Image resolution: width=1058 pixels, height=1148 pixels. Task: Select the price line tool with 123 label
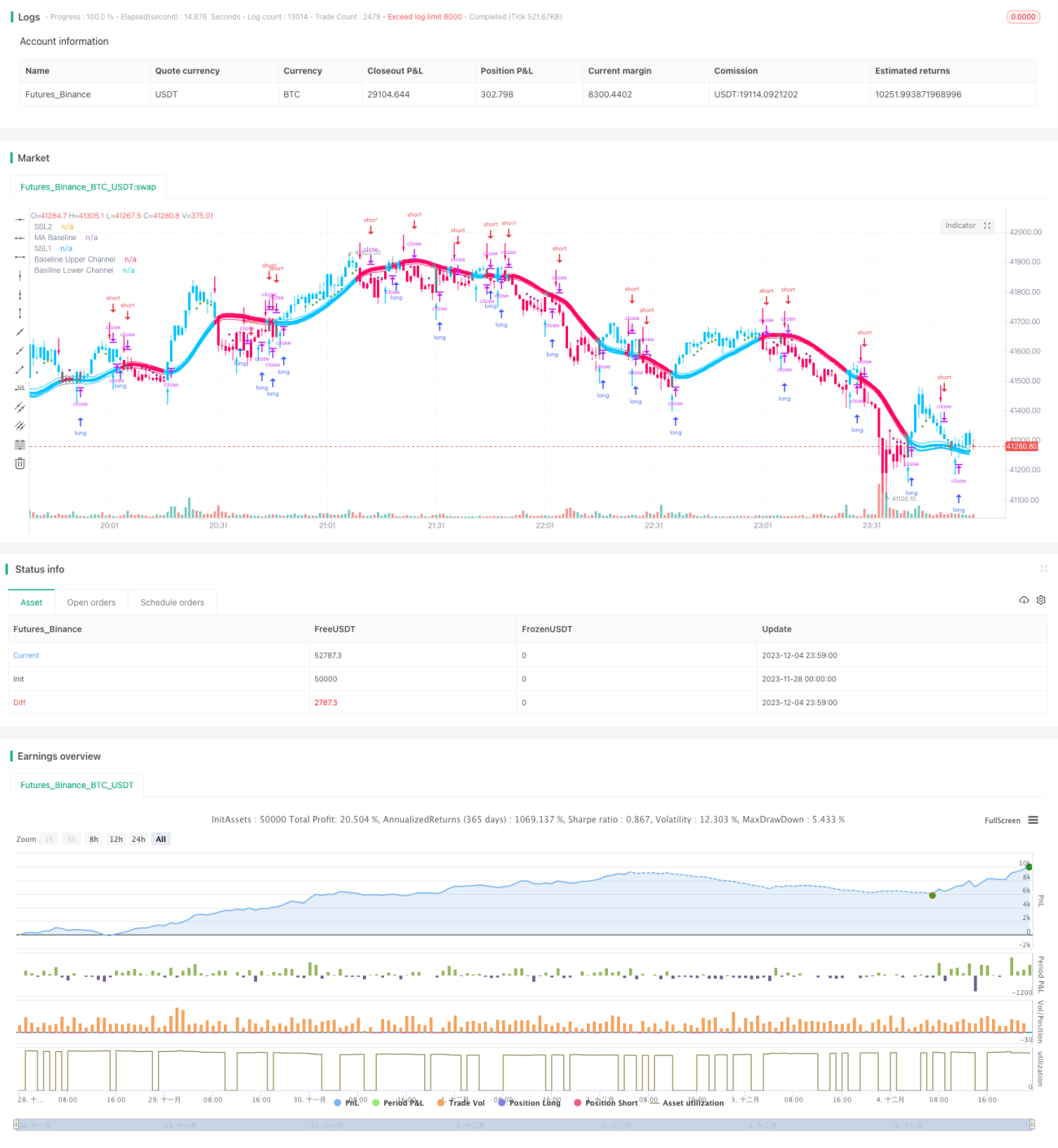coord(20,388)
